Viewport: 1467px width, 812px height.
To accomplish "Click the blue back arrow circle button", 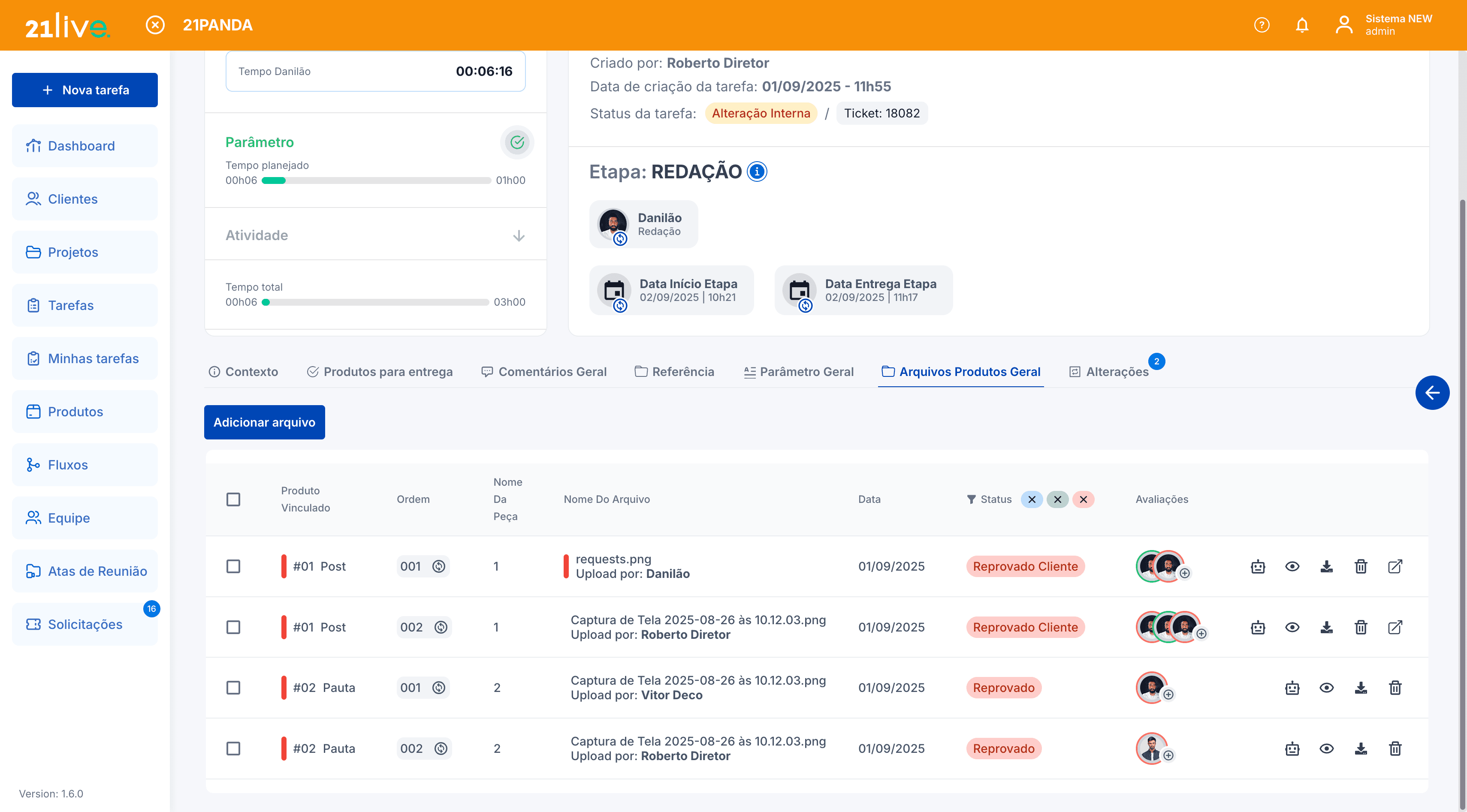I will (1432, 393).
